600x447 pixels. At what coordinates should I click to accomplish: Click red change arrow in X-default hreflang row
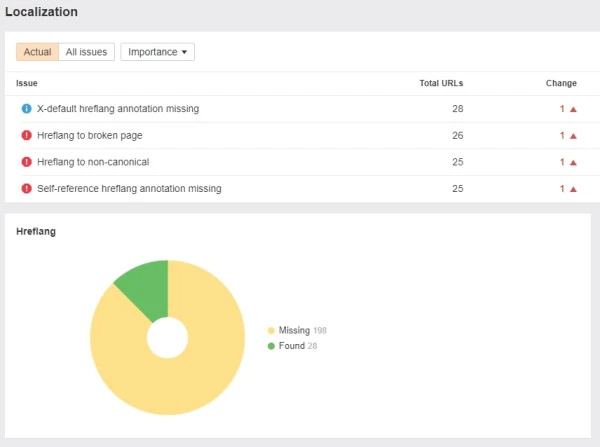coord(573,109)
